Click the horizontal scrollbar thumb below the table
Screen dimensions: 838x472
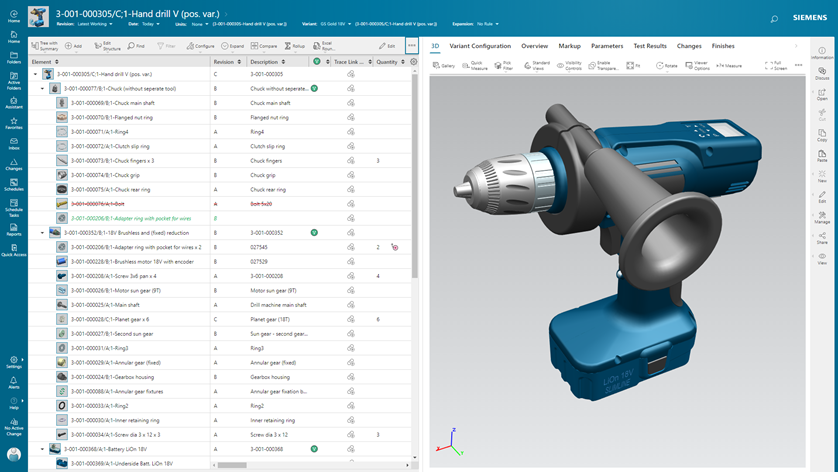click(232, 465)
